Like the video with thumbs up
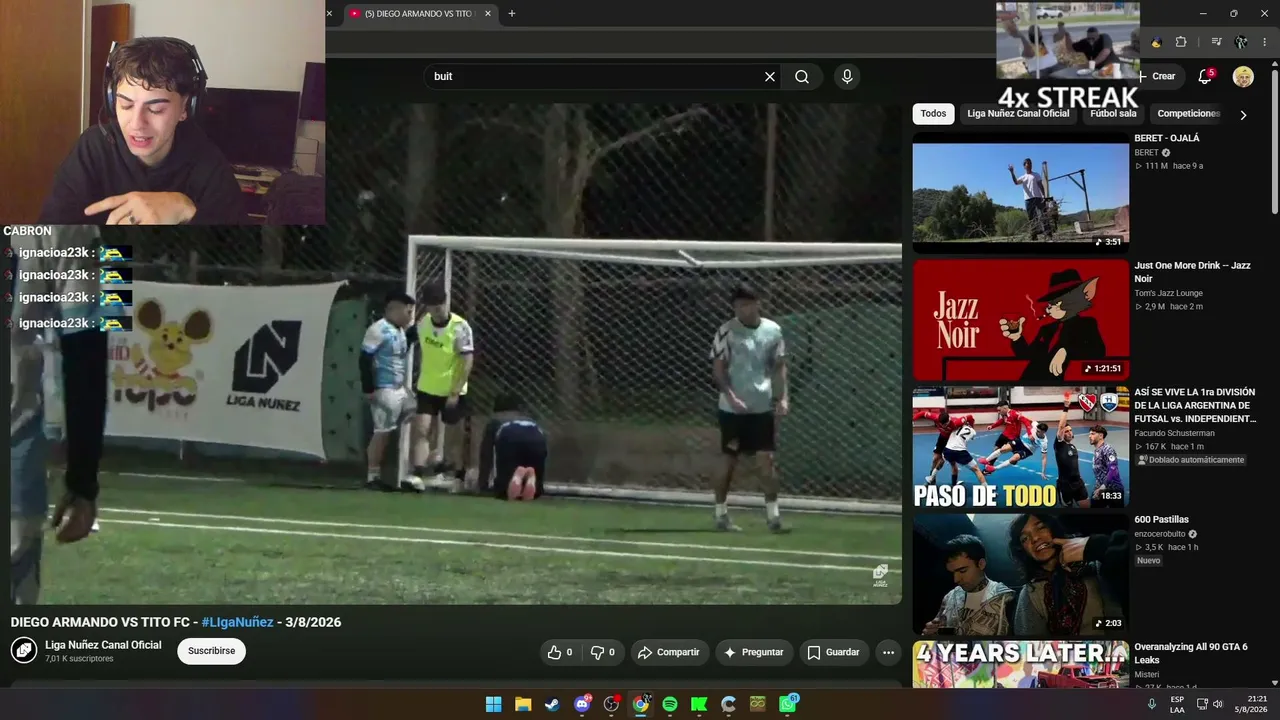The image size is (1280, 720). [x=559, y=652]
